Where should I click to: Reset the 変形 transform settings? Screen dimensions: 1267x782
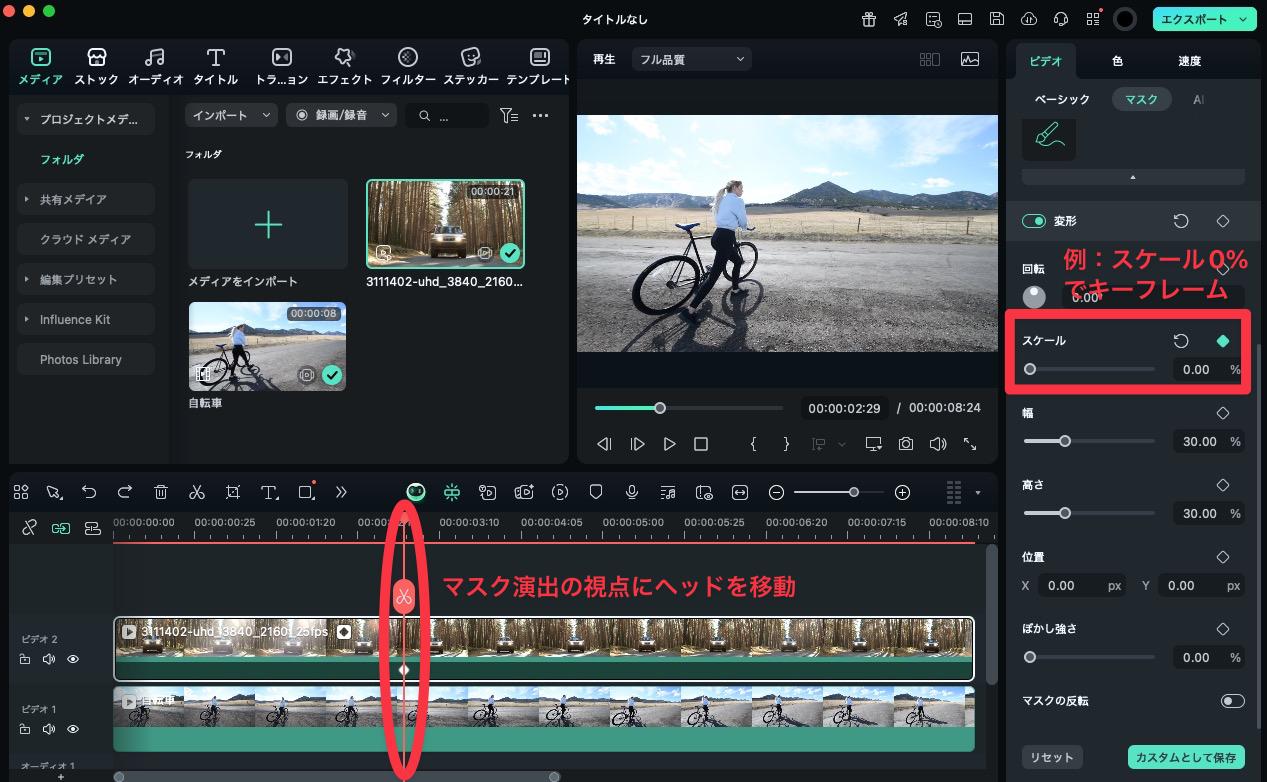1180,221
